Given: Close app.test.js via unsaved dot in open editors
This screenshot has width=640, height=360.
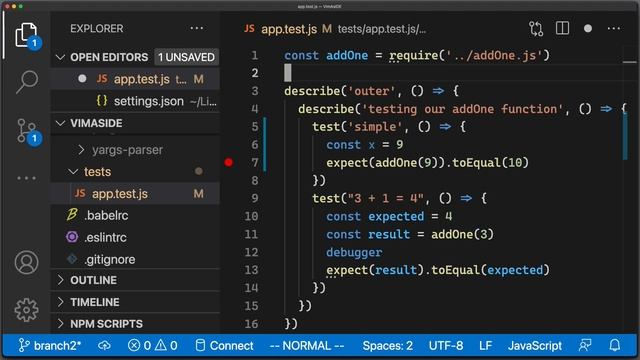Looking at the screenshot, I should pos(82,79).
